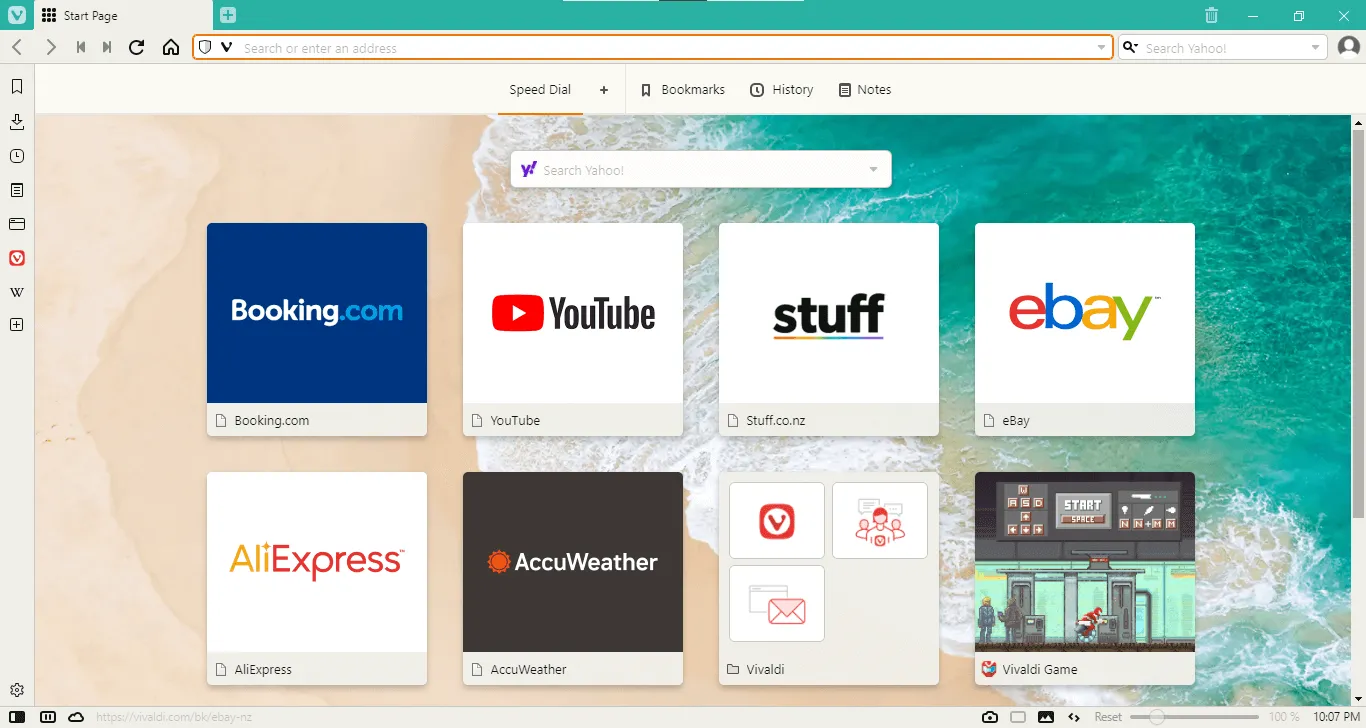Open the closed tabs trash can
Viewport: 1366px width, 728px height.
click(x=1211, y=15)
